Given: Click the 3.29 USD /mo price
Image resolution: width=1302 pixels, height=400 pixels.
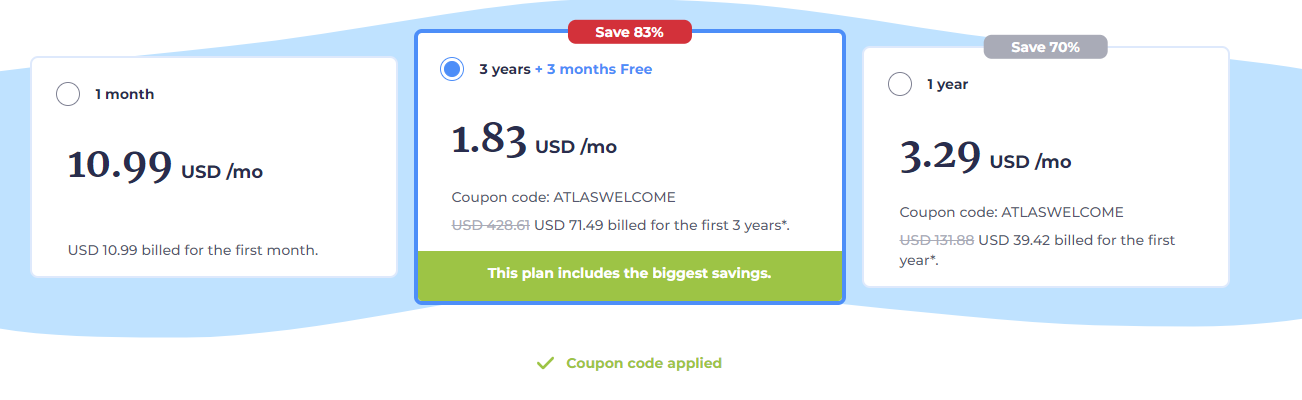Looking at the screenshot, I should tap(985, 157).
